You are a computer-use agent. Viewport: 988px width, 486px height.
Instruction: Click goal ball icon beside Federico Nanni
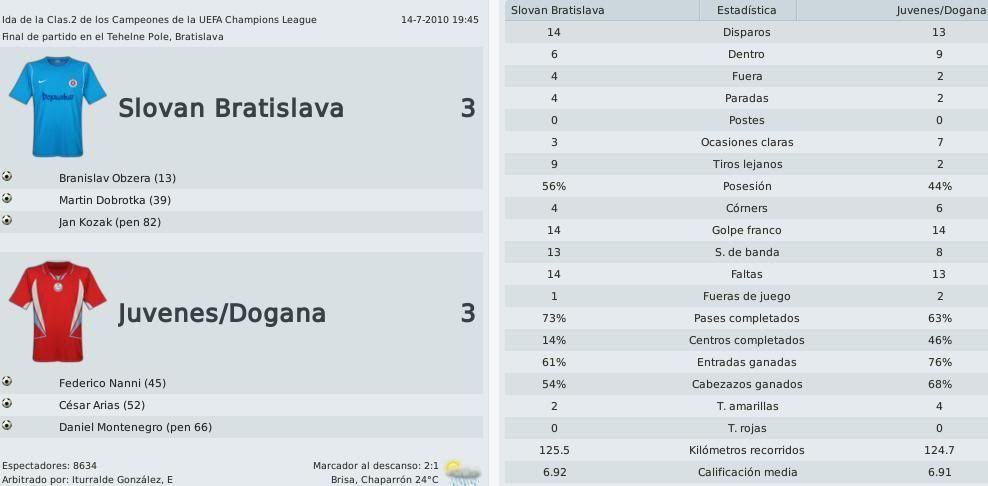[7, 381]
